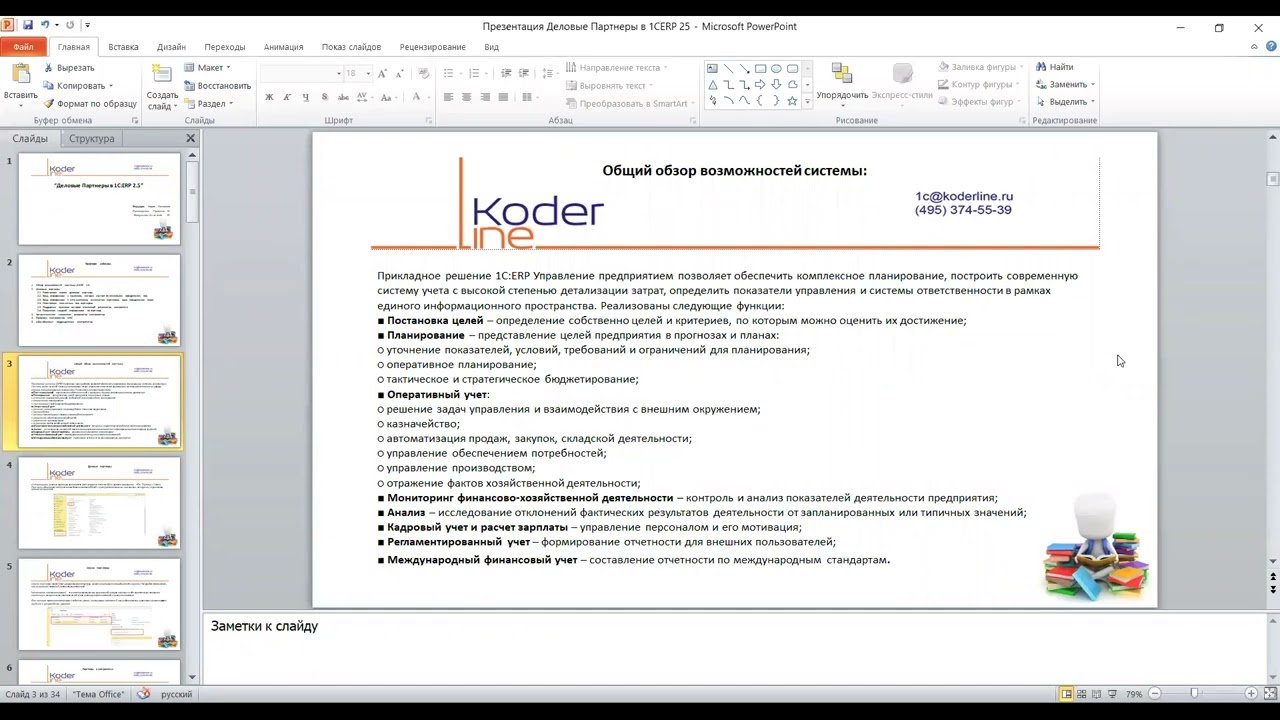
Task: Toggle bold (Ж) formatting
Action: click(x=269, y=97)
